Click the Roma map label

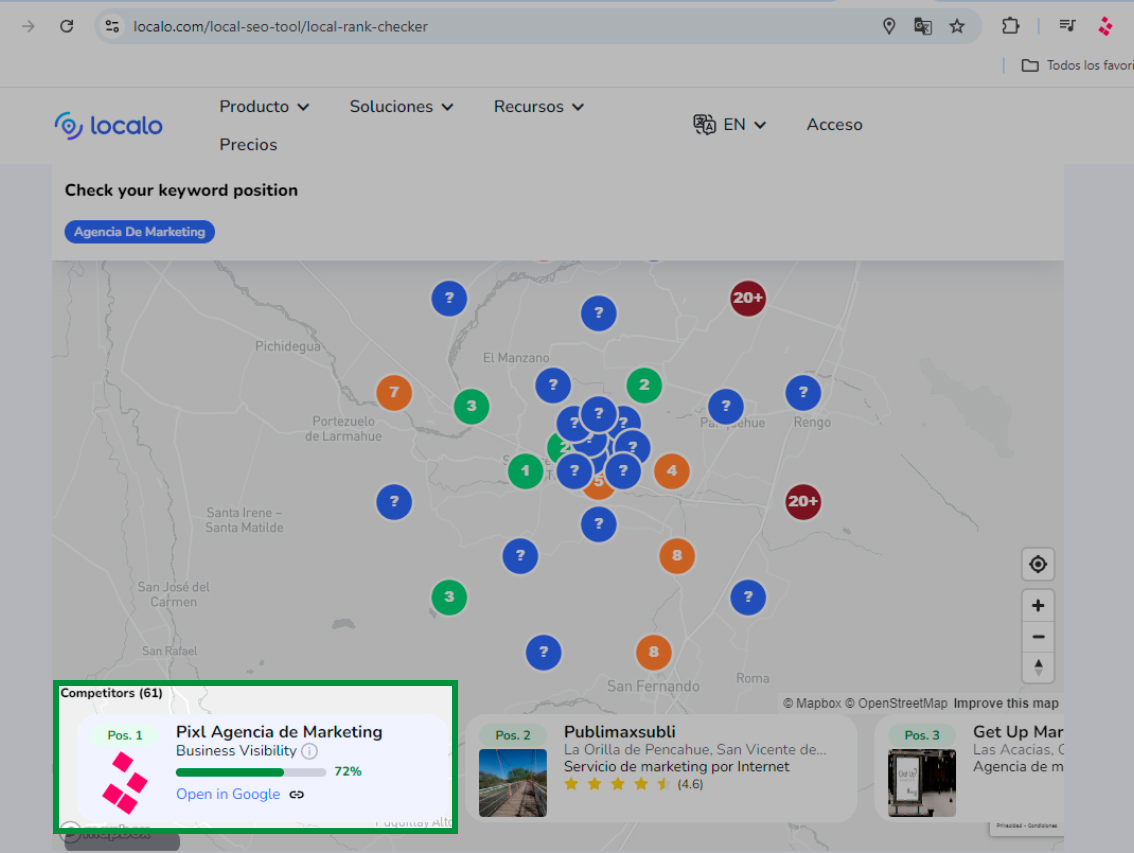coord(753,679)
